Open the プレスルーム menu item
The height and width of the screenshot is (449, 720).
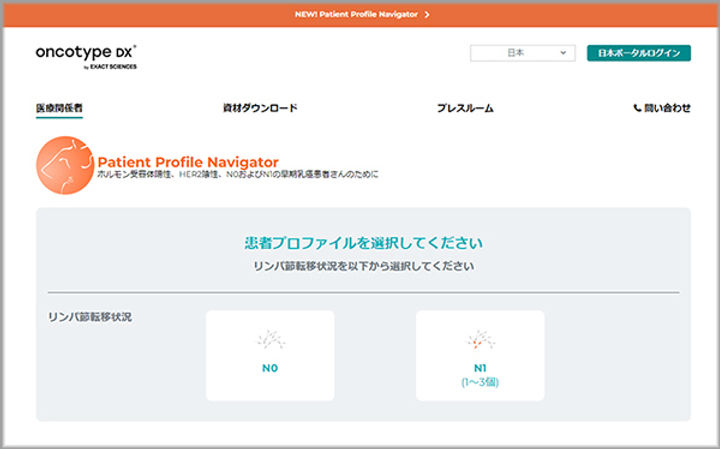tap(465, 108)
